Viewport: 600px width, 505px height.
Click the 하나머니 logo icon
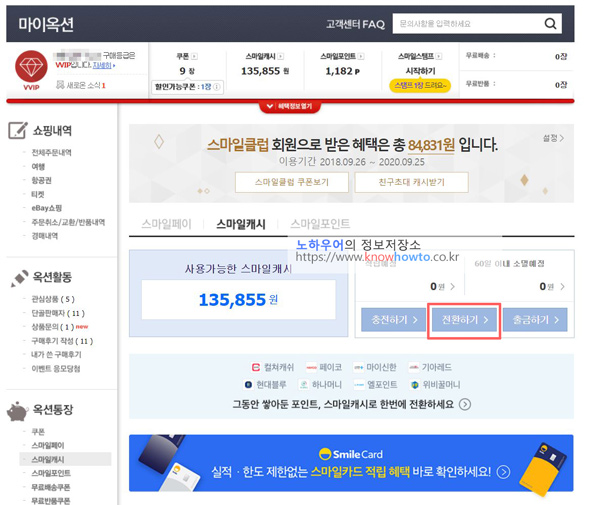(304, 384)
